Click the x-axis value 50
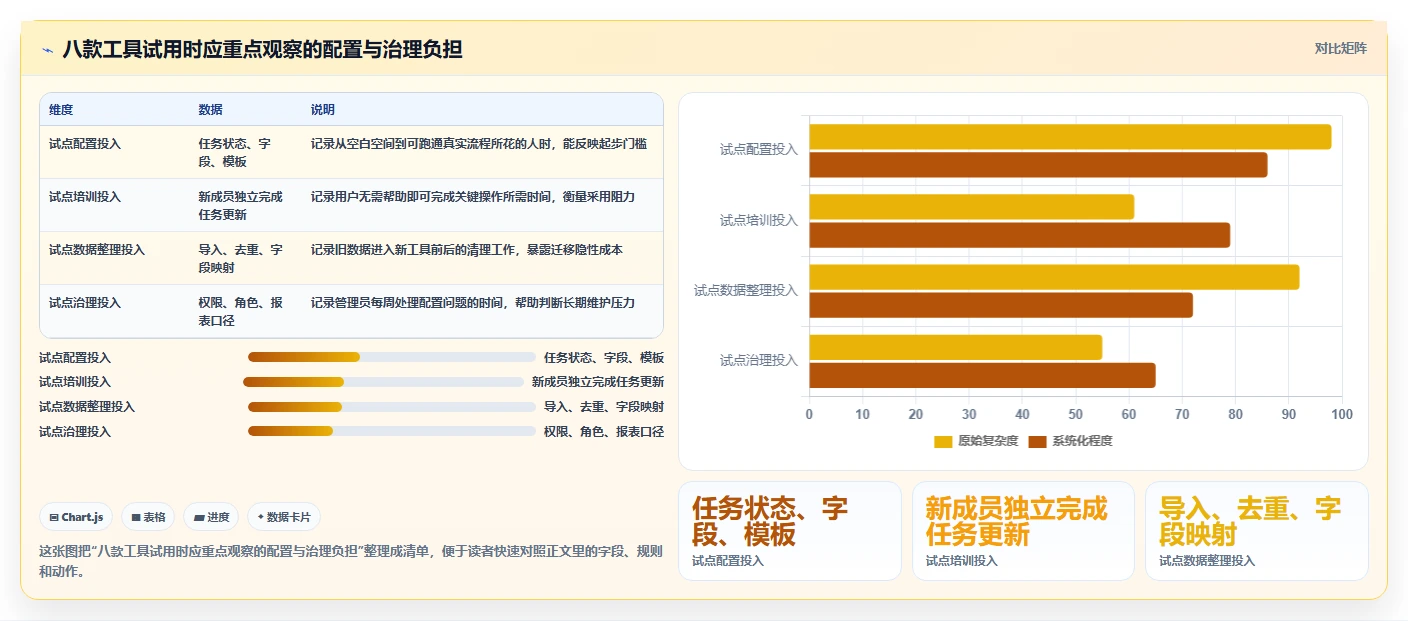This screenshot has width=1408, height=621. click(1075, 415)
